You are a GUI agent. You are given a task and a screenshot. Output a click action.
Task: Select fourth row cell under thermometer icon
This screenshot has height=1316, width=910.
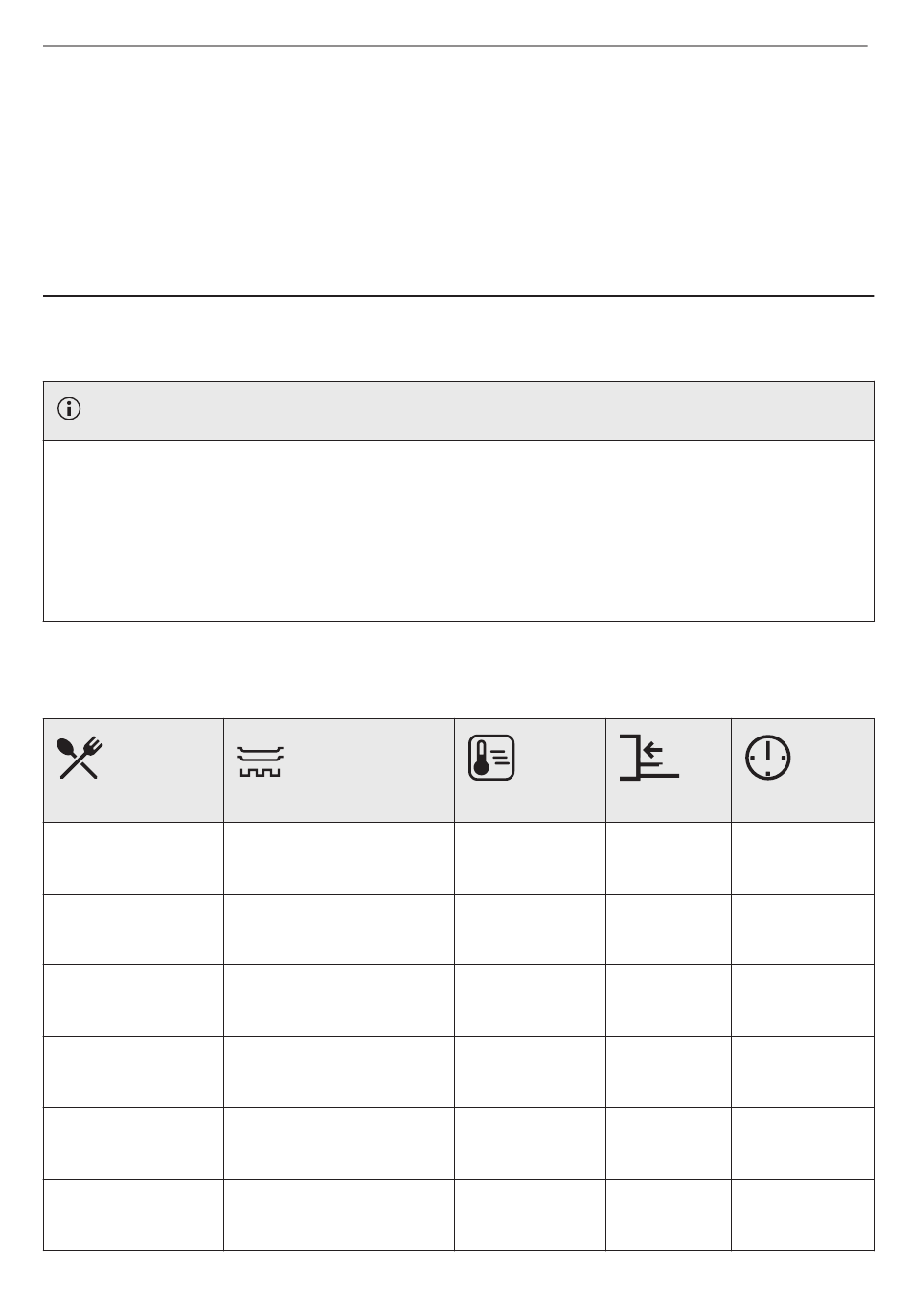pyautogui.click(x=530, y=1072)
